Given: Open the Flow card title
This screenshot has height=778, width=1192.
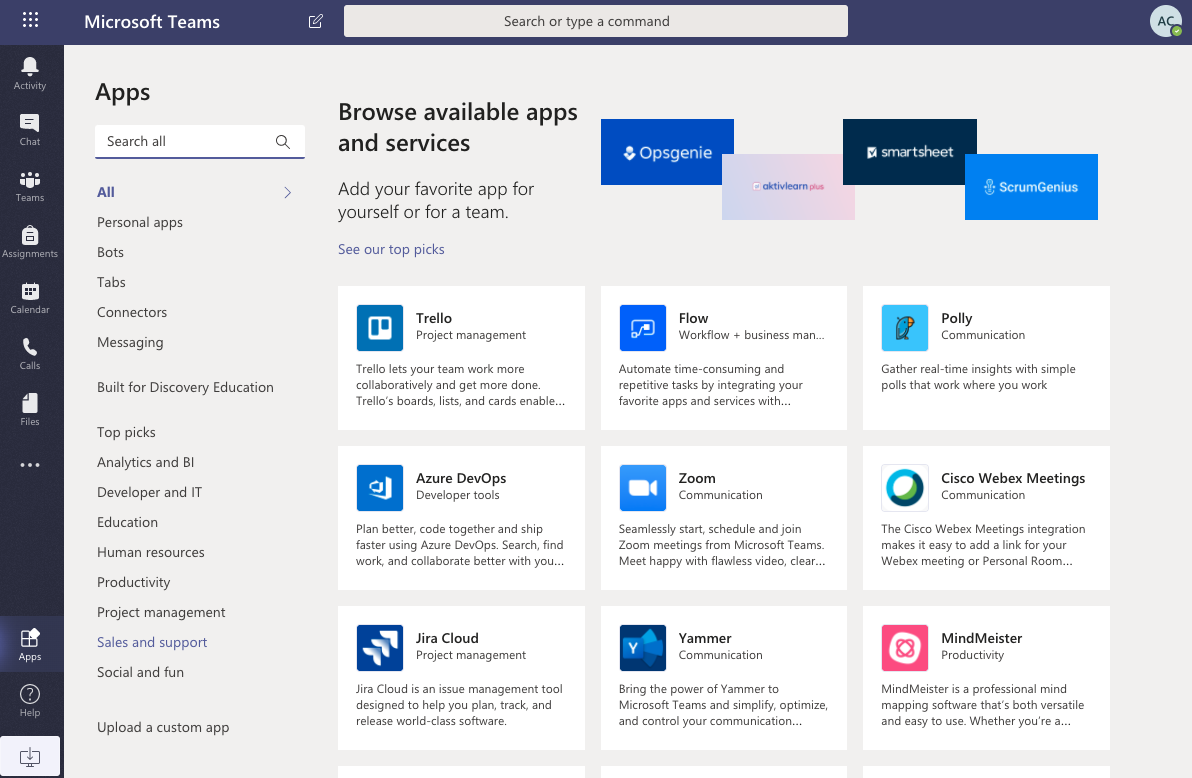Looking at the screenshot, I should coord(693,318).
